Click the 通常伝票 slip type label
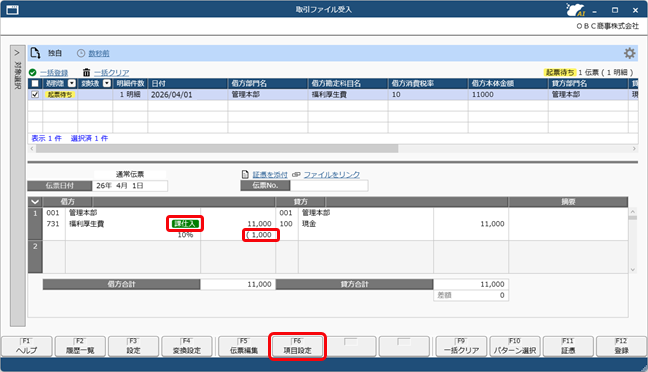Image resolution: width=648 pixels, height=372 pixels. 130,174
